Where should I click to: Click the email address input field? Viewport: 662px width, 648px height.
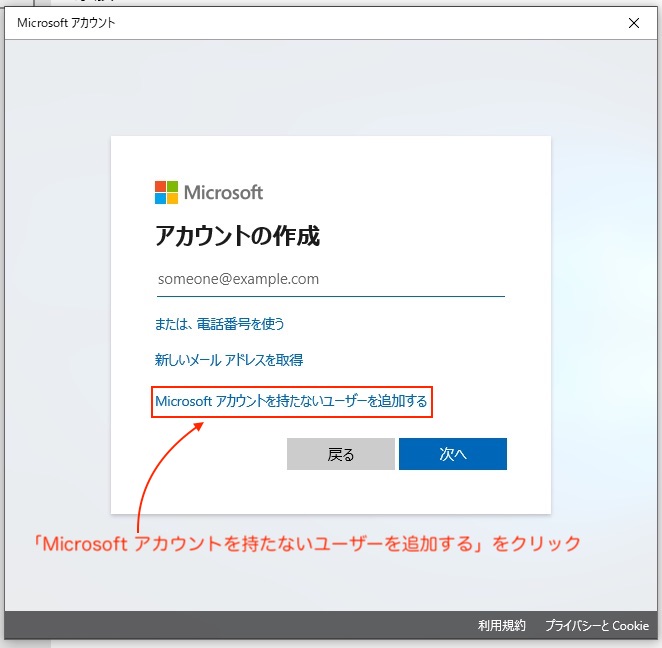pos(331,279)
